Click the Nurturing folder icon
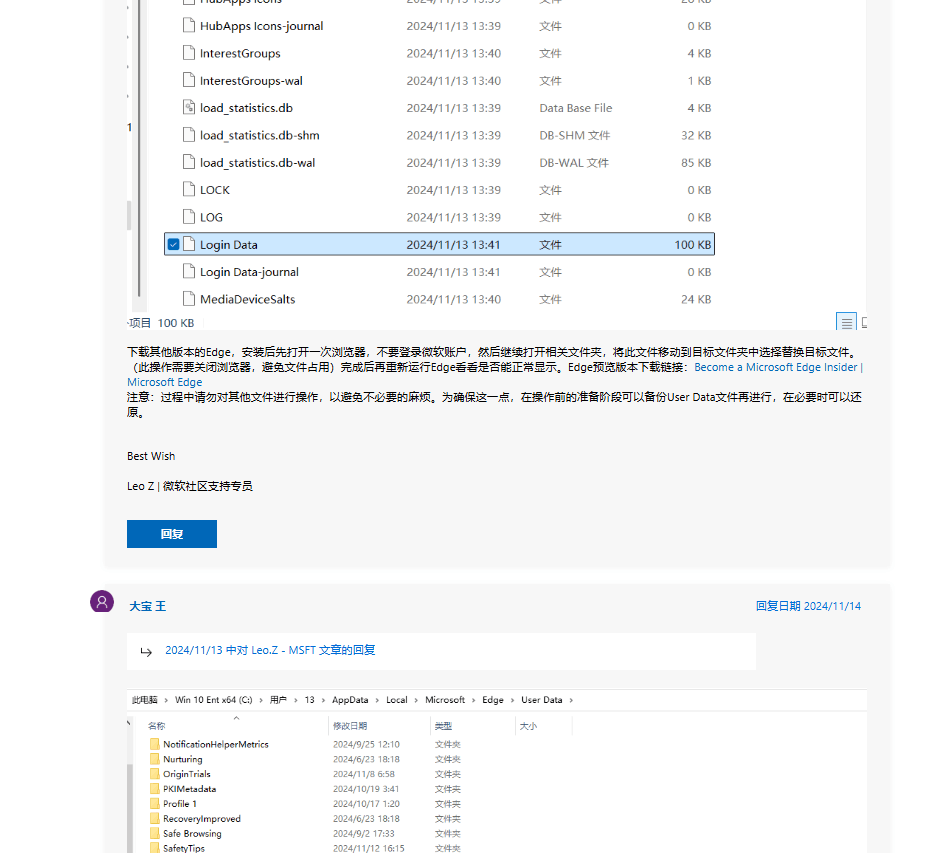This screenshot has width=945, height=853. (x=155, y=759)
